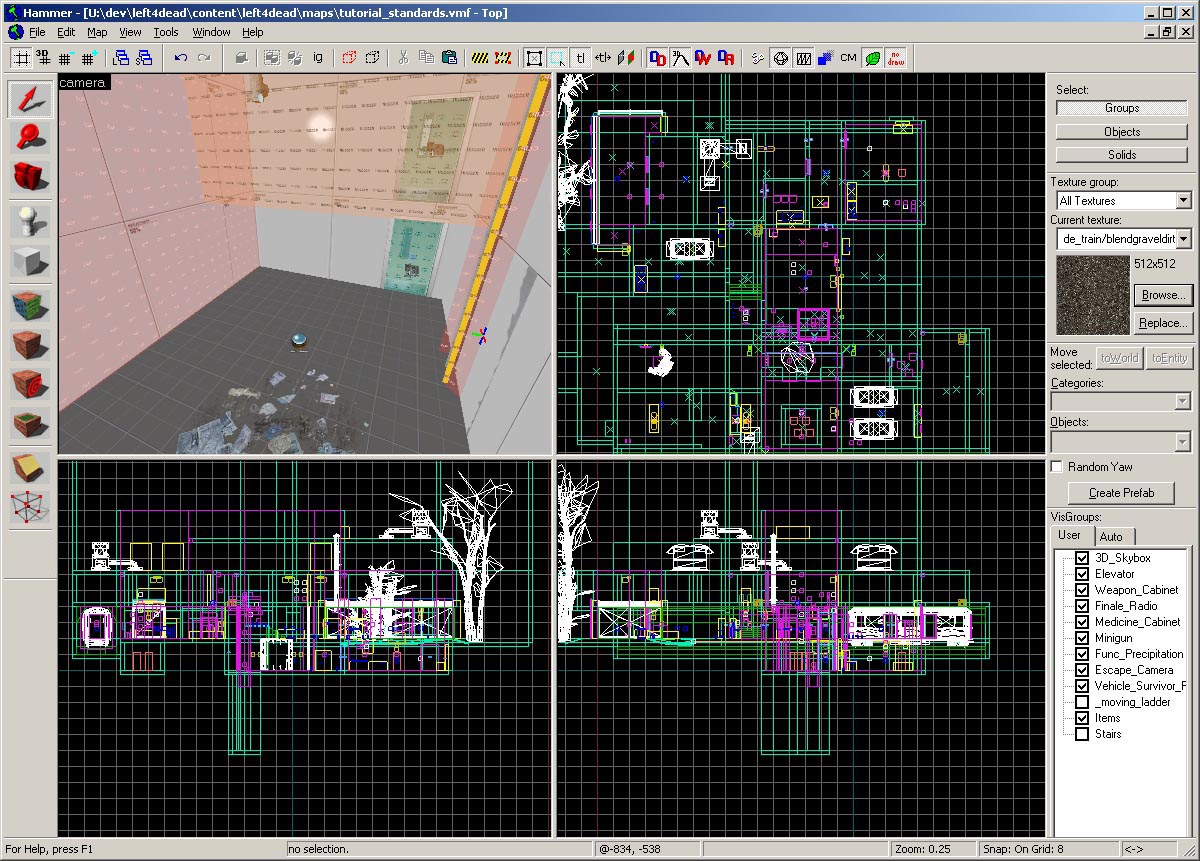Image resolution: width=1200 pixels, height=861 pixels.
Task: Toggle the CM cordon/collision button
Action: (848, 58)
